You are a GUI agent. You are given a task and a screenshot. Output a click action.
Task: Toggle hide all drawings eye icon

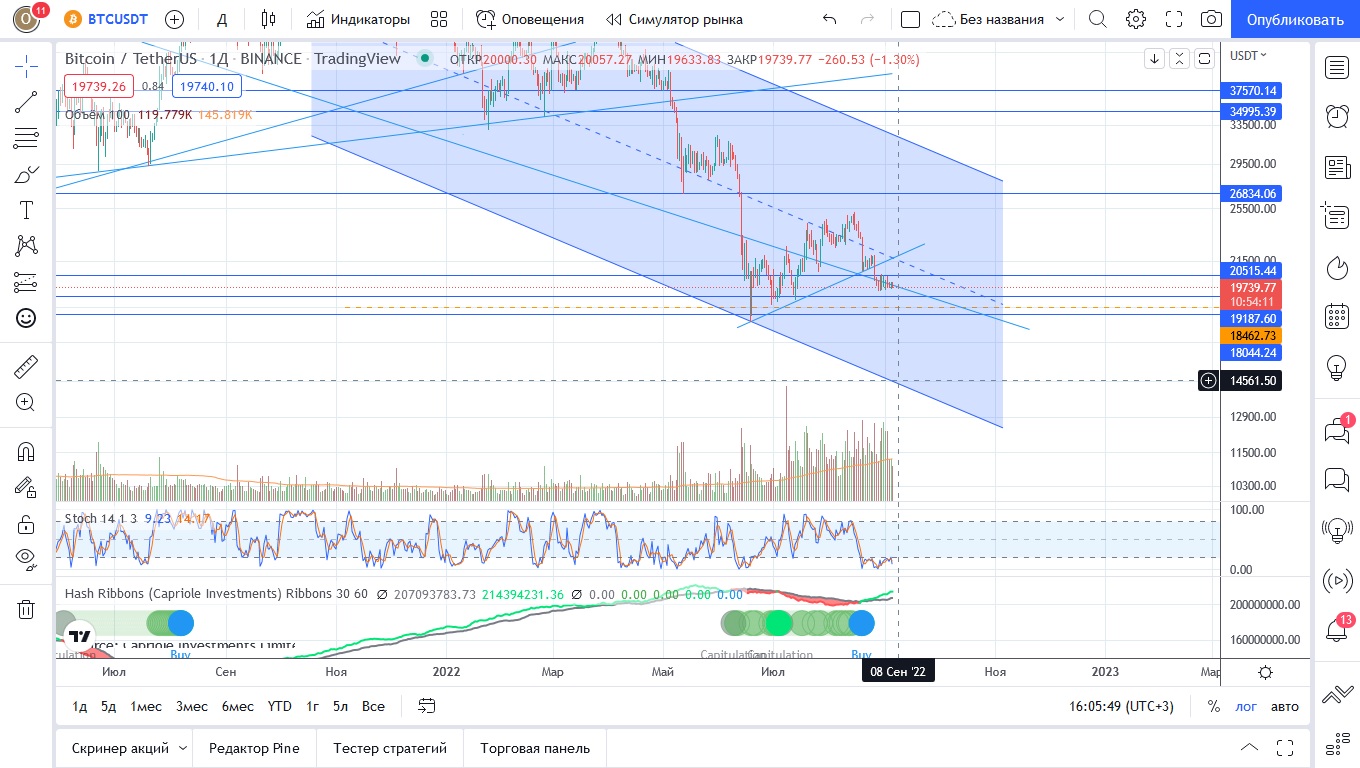point(26,558)
